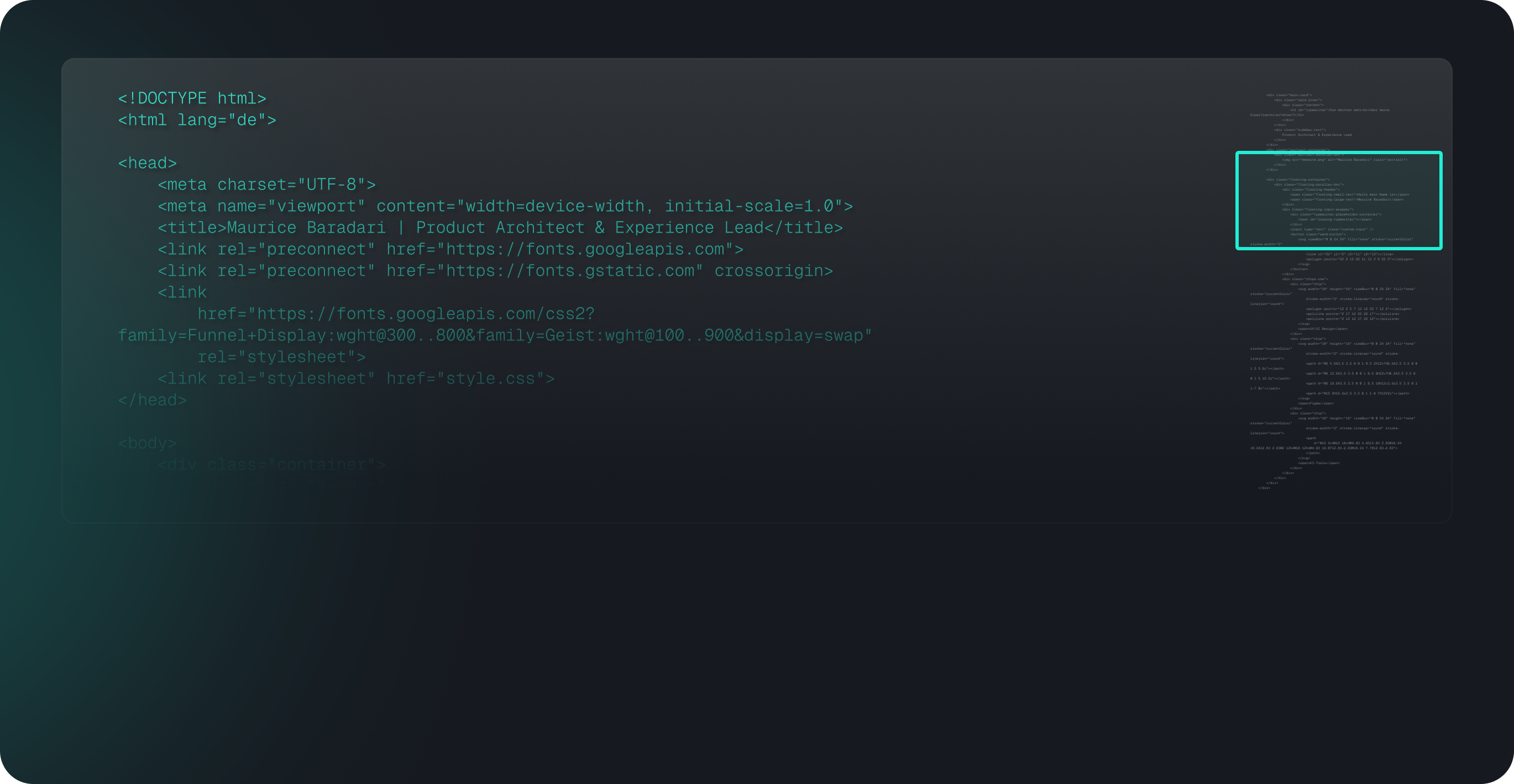Click the Figma chip span line

[x=1317, y=403]
